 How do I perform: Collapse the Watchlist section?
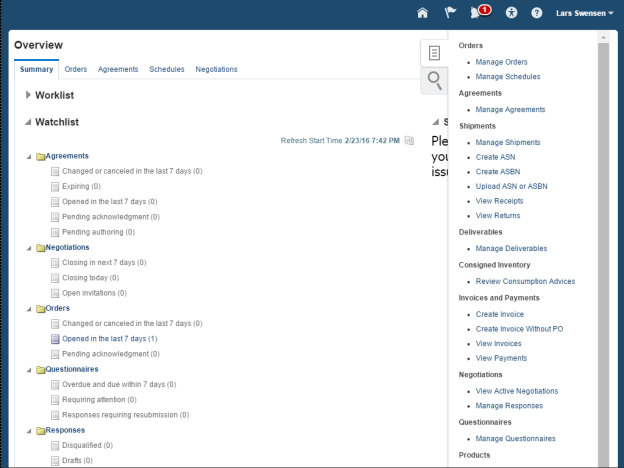point(28,122)
